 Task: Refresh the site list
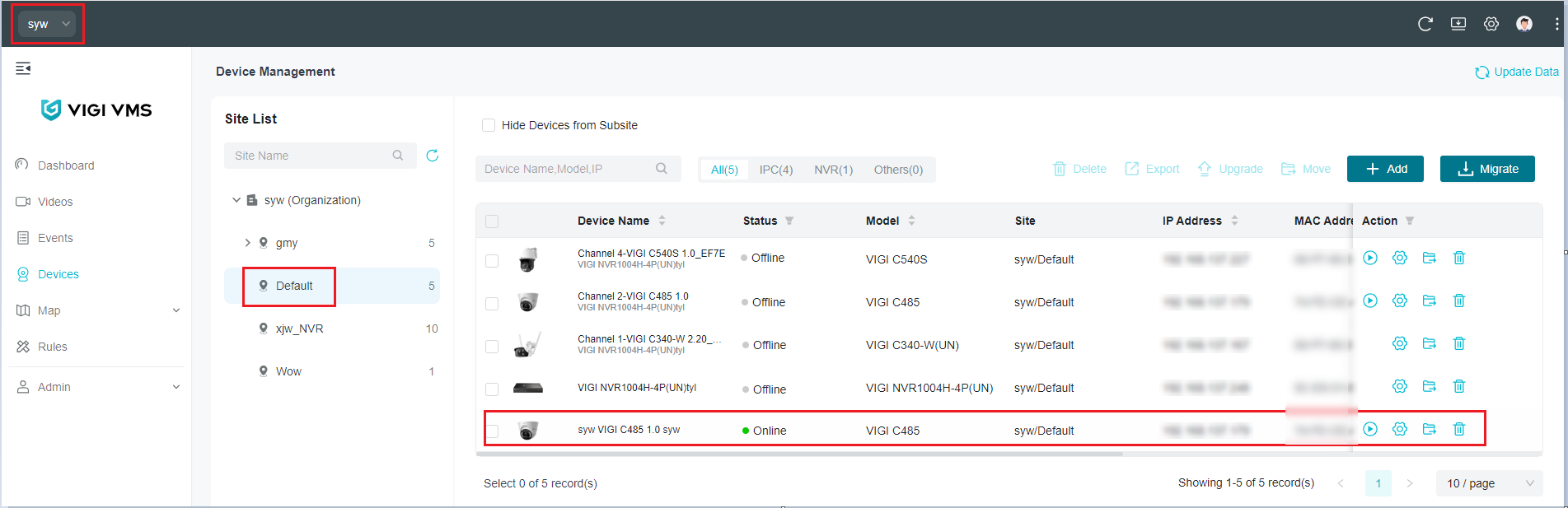pyautogui.click(x=433, y=156)
